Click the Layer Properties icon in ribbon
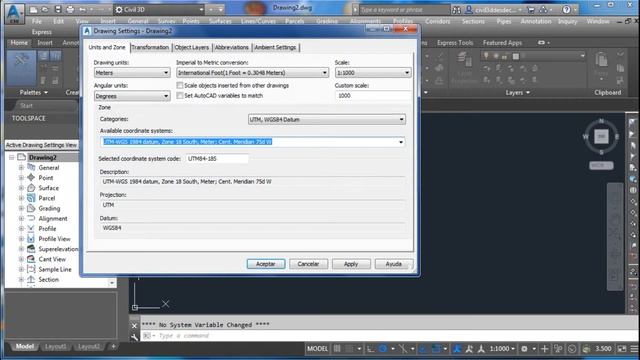 point(464,61)
